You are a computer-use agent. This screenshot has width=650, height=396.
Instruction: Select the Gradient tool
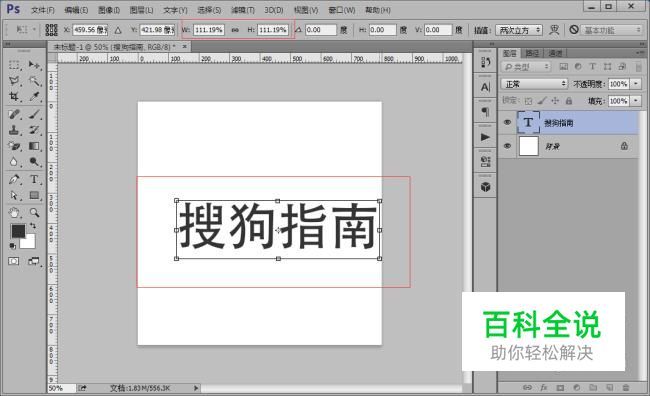click(34, 146)
